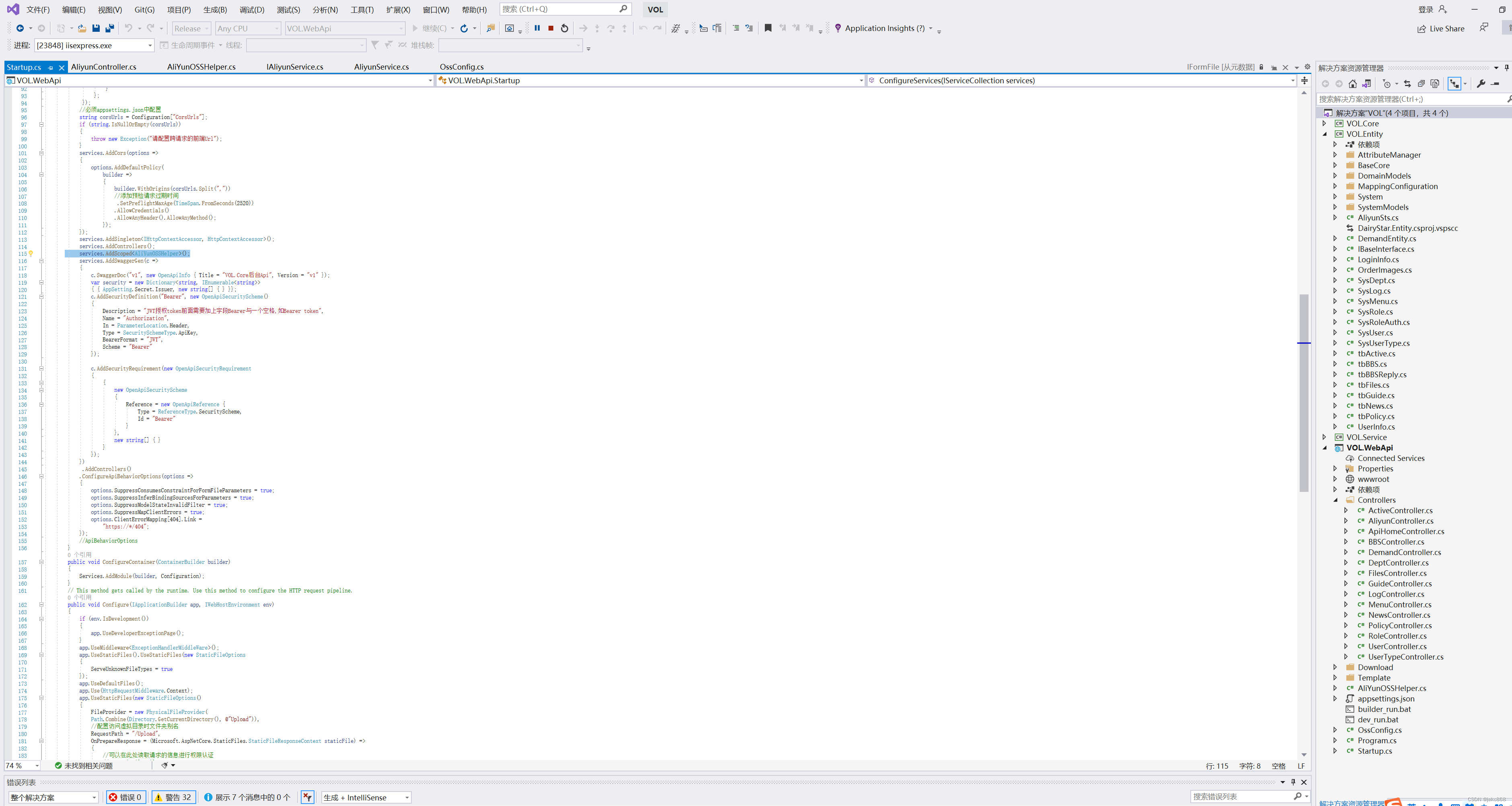Stop debugging with the red square
Image resolution: width=1512 pixels, height=806 pixels.
pos(551,28)
